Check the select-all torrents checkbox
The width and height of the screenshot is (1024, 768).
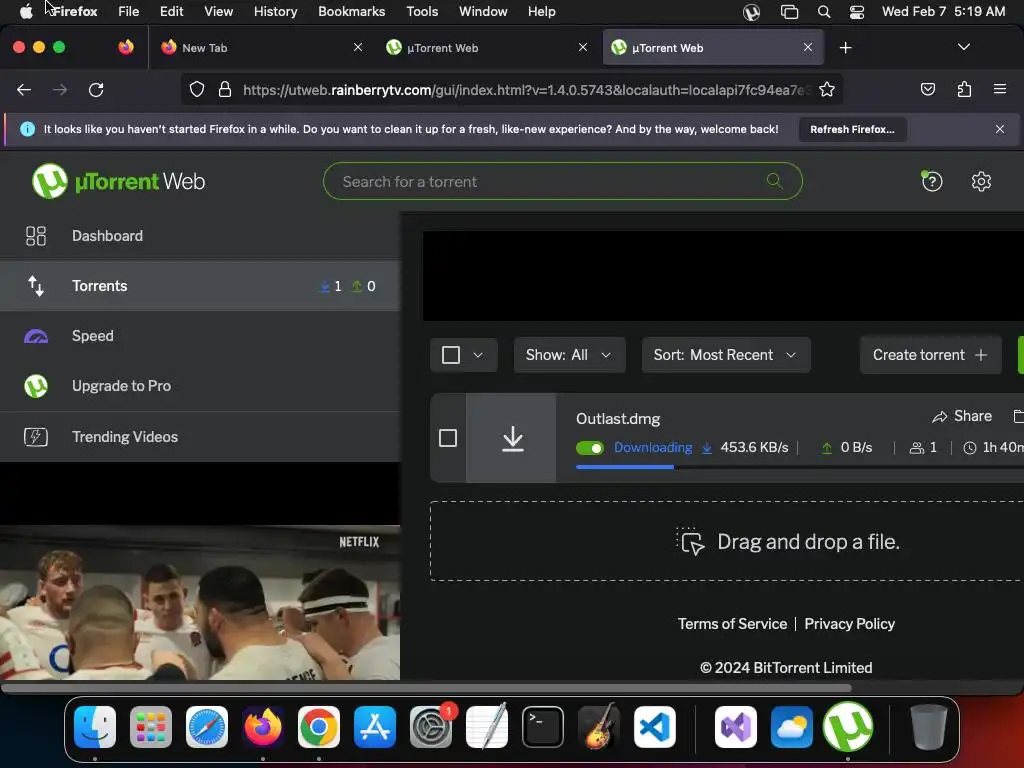[451, 355]
